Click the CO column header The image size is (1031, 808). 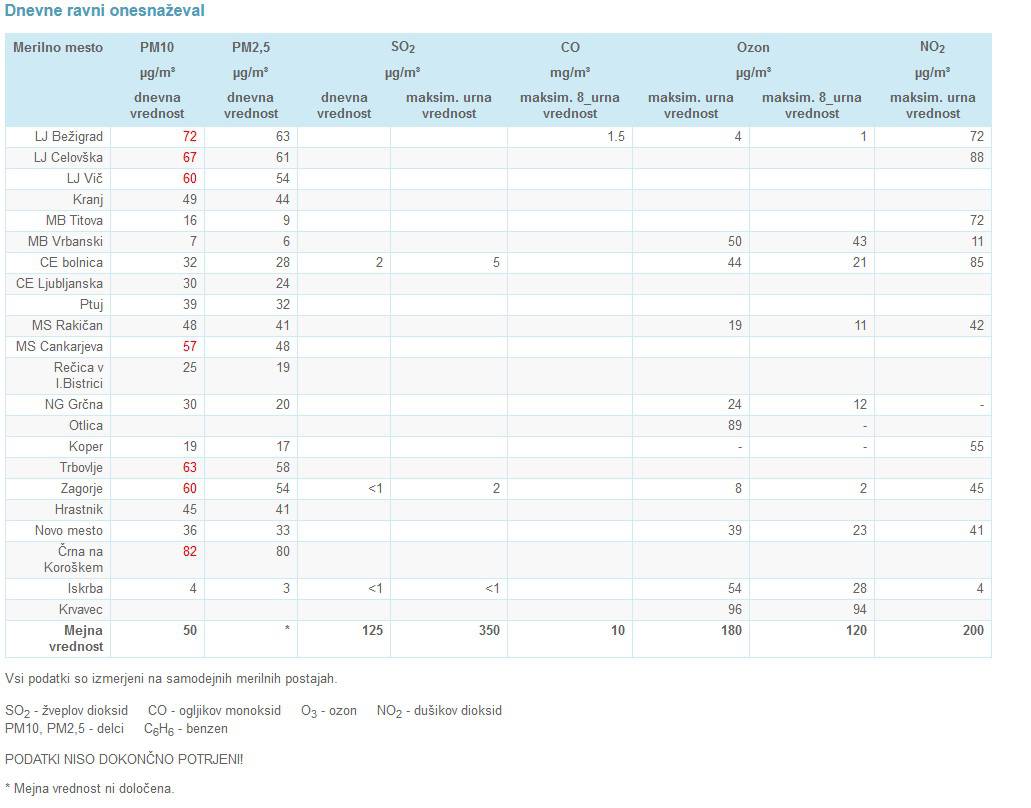[x=569, y=47]
